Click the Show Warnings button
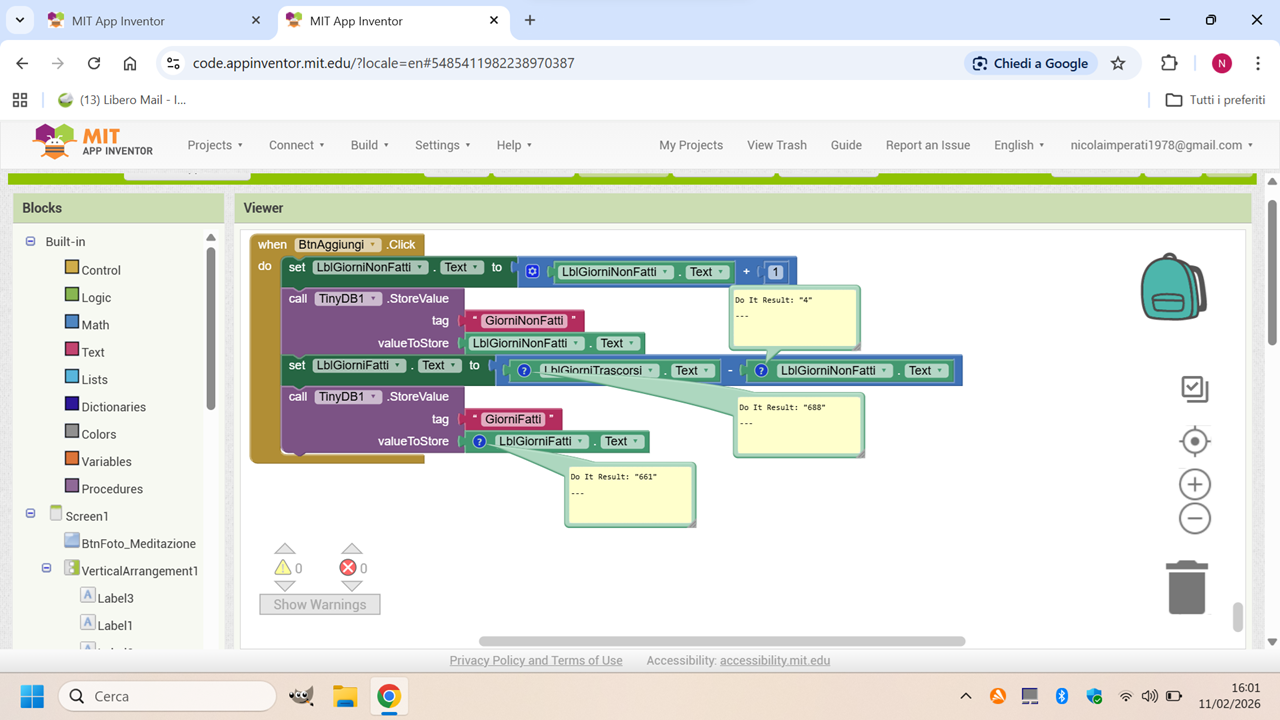Image resolution: width=1280 pixels, height=720 pixels. [x=320, y=605]
